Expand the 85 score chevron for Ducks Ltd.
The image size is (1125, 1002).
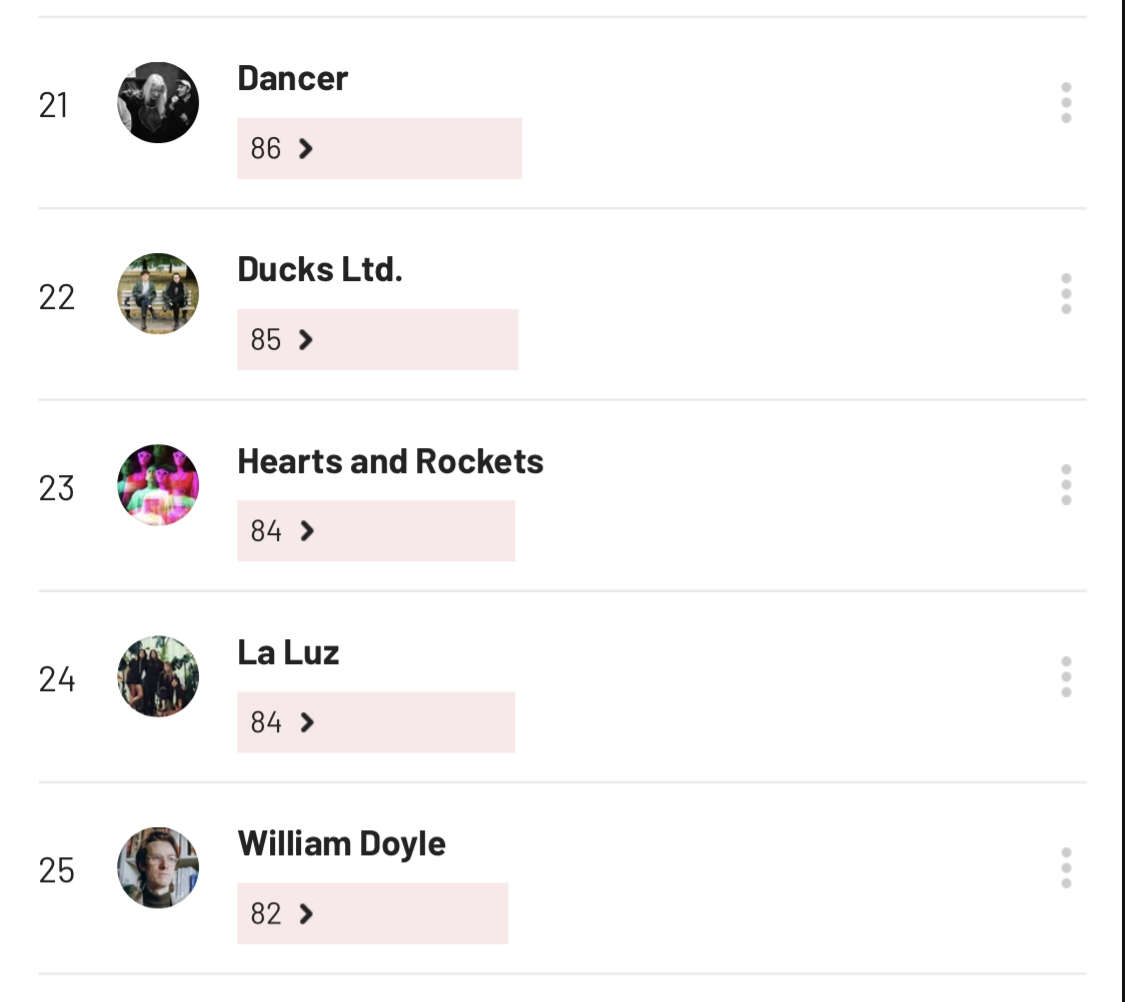(306, 340)
